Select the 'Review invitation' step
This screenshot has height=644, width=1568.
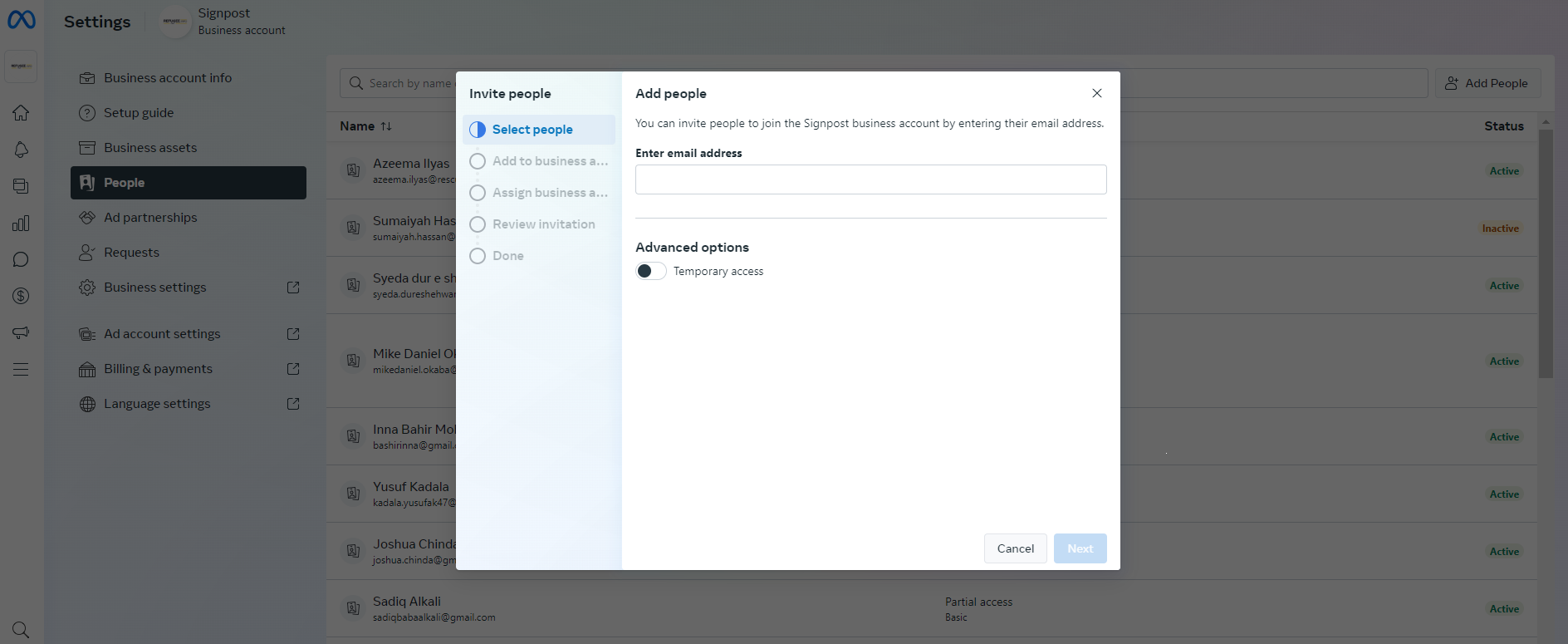(x=543, y=224)
